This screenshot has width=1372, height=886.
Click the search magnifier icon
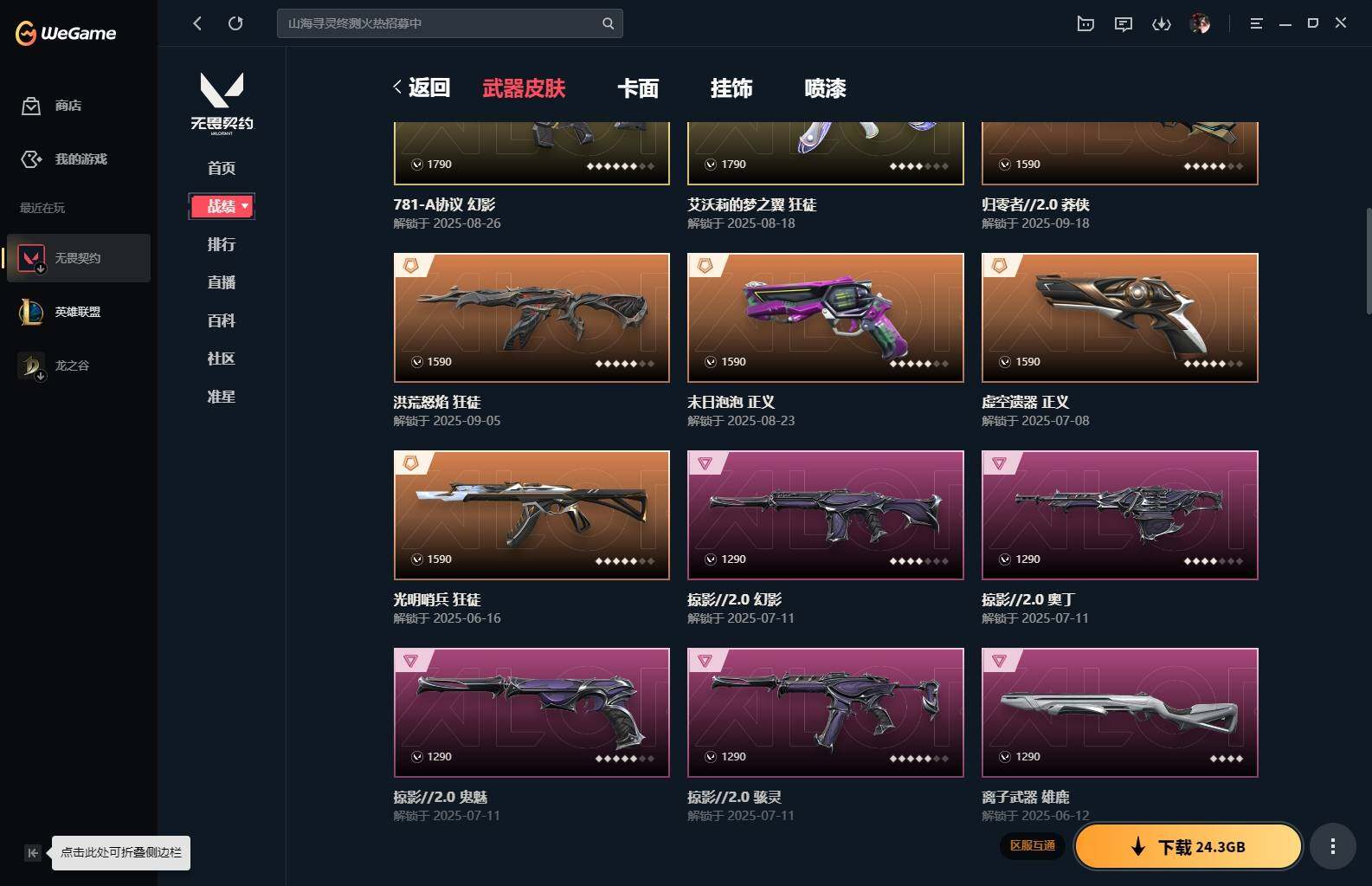608,23
